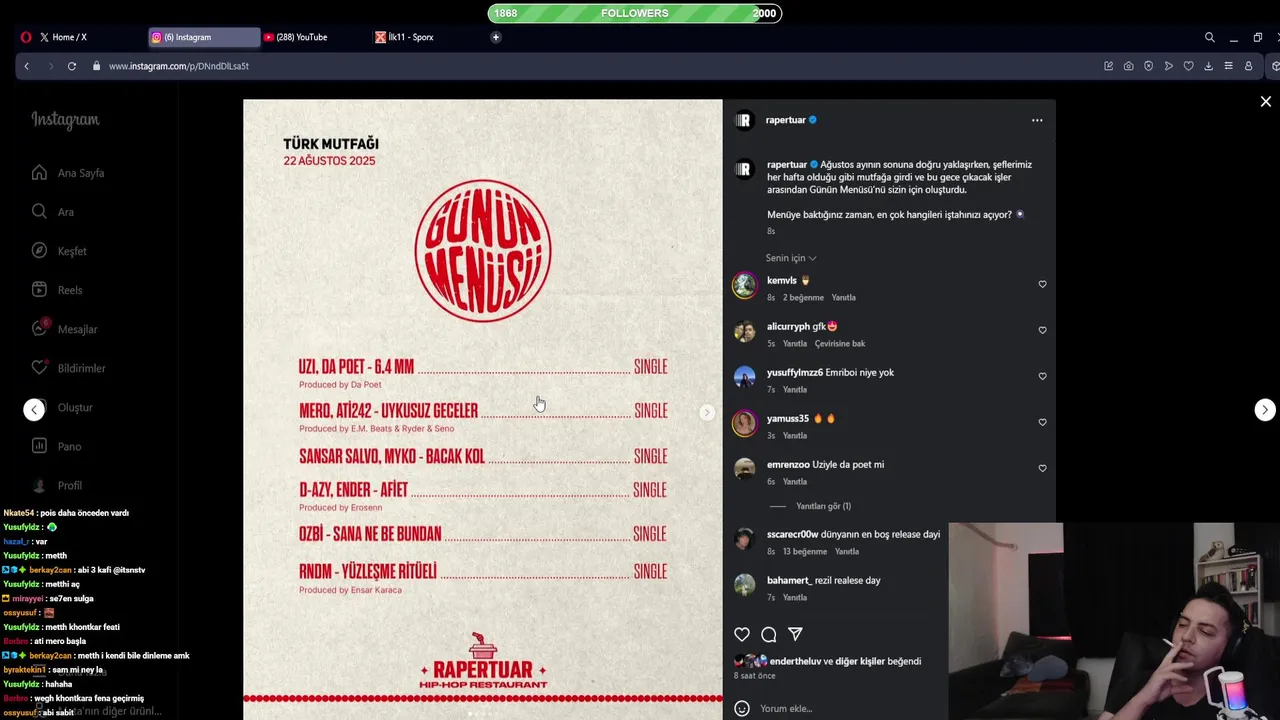Open the browser downloads icon

click(x=1208, y=66)
